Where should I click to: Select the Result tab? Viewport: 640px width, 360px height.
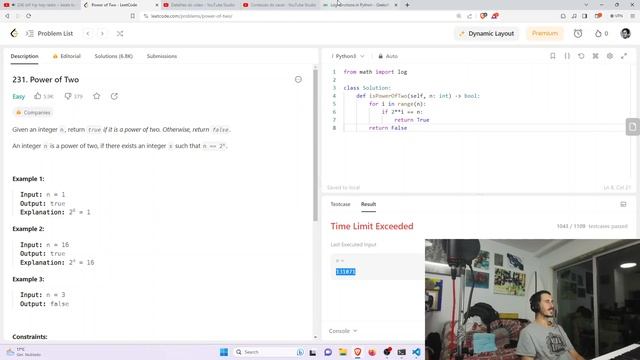[x=368, y=204]
